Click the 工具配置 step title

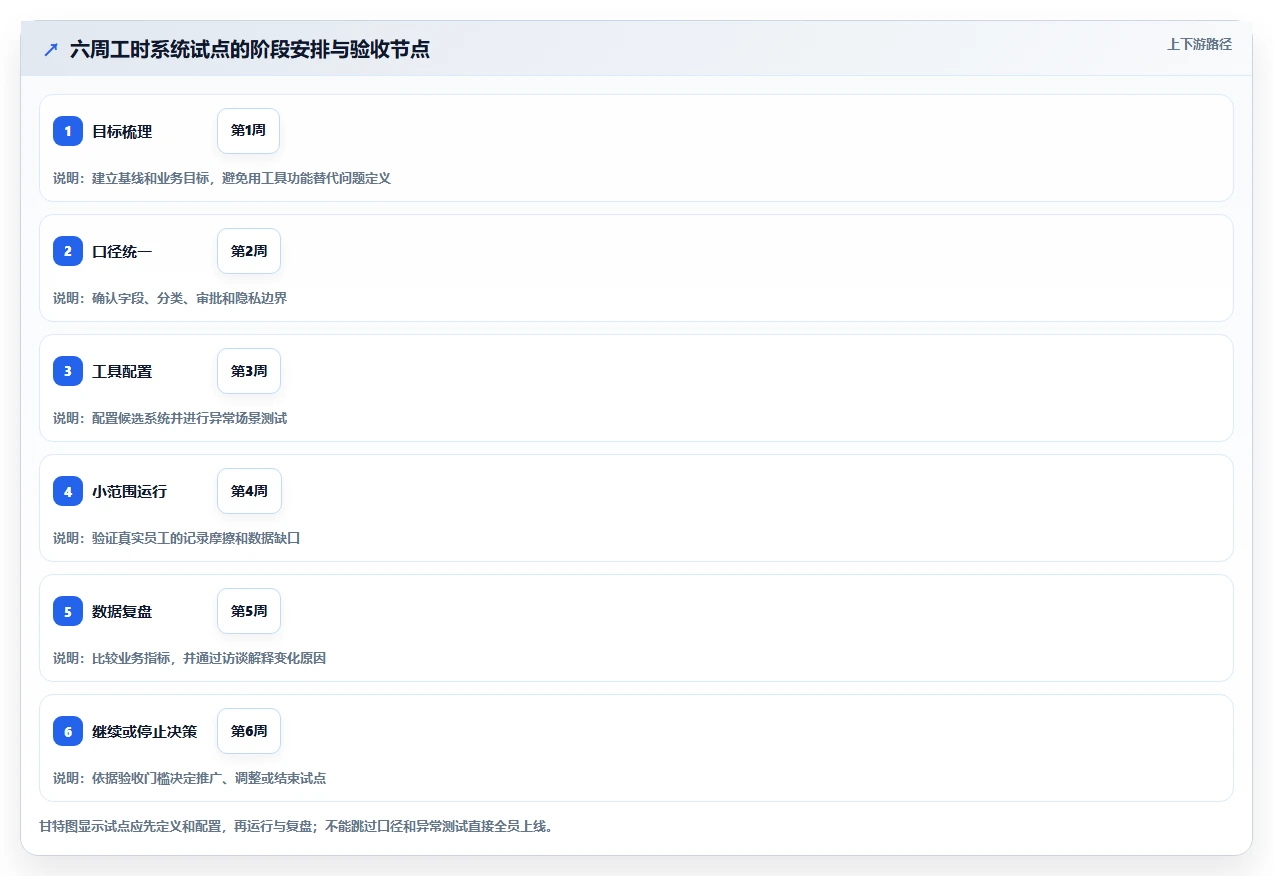[x=122, y=371]
